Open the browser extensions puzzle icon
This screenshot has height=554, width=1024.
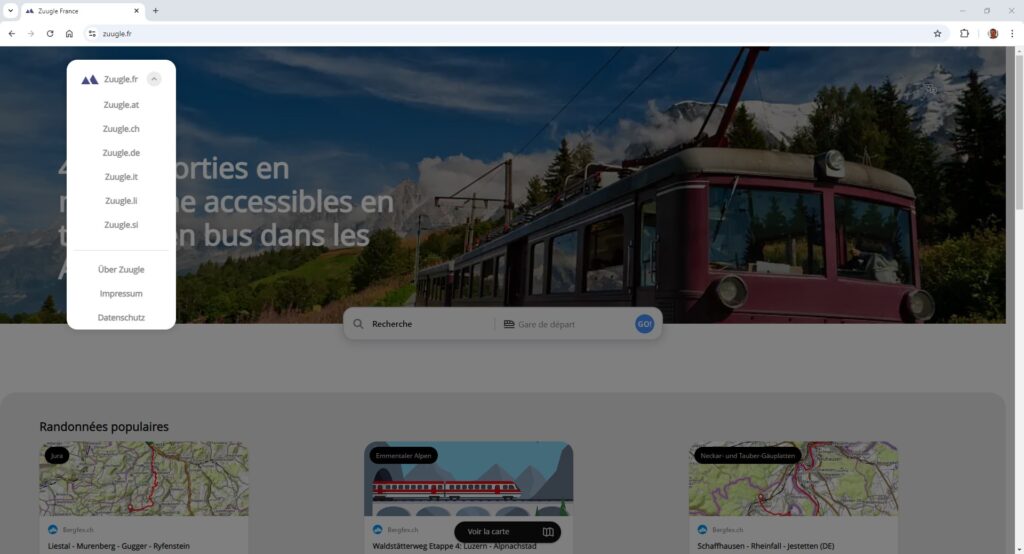click(965, 33)
